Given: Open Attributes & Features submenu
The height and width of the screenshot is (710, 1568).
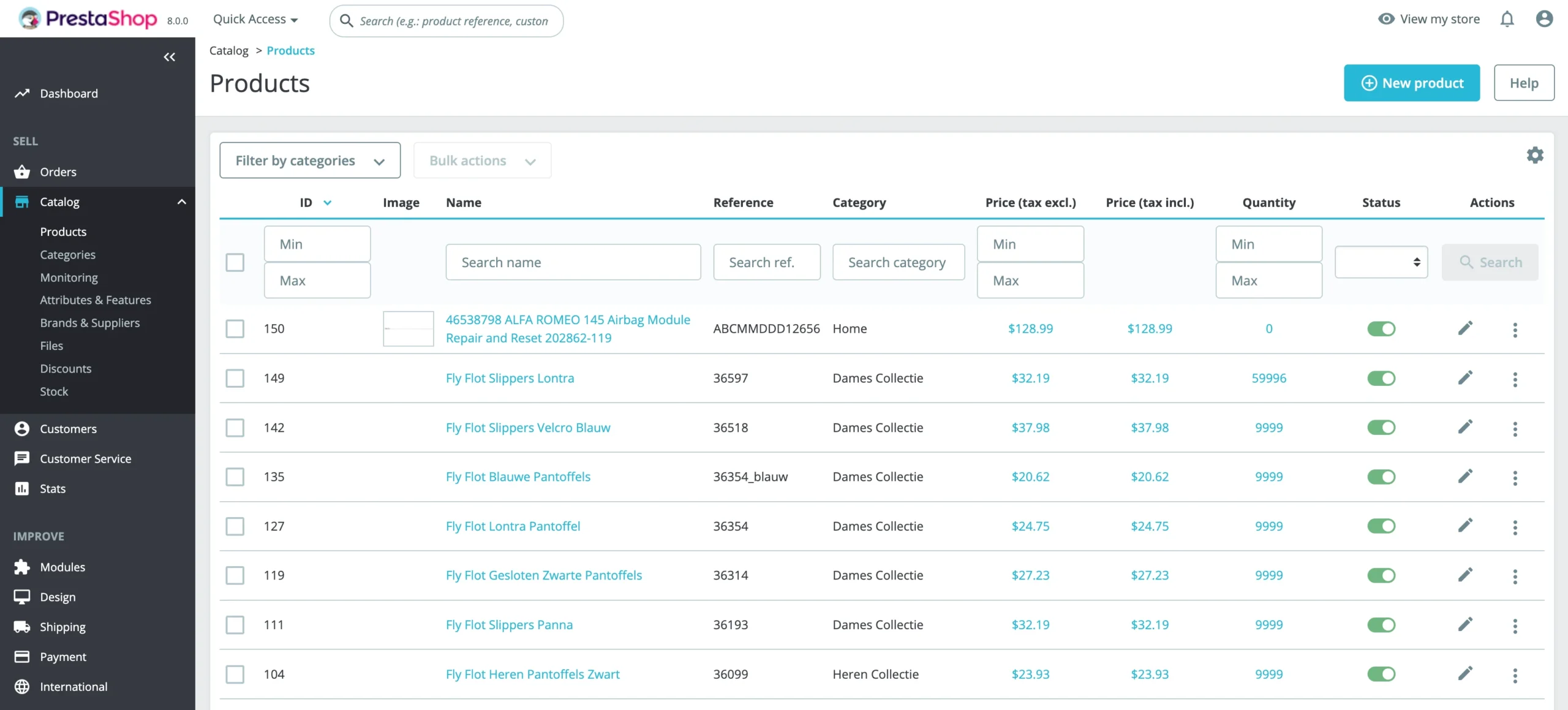Looking at the screenshot, I should (96, 300).
